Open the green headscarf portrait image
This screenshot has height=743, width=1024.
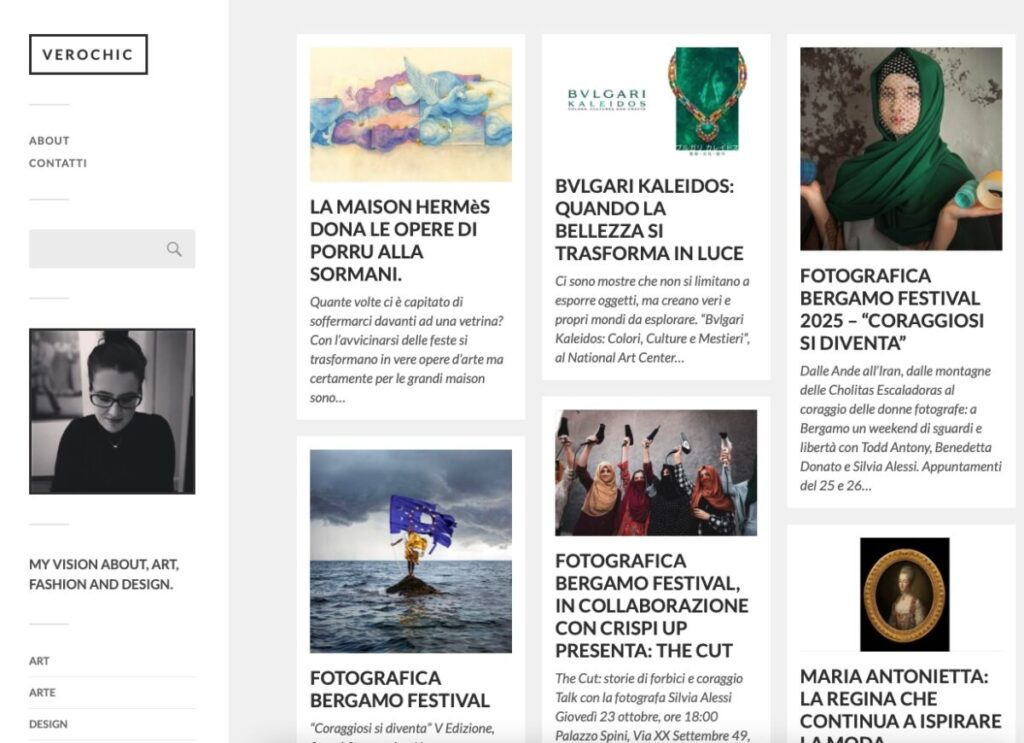pyautogui.click(x=901, y=149)
